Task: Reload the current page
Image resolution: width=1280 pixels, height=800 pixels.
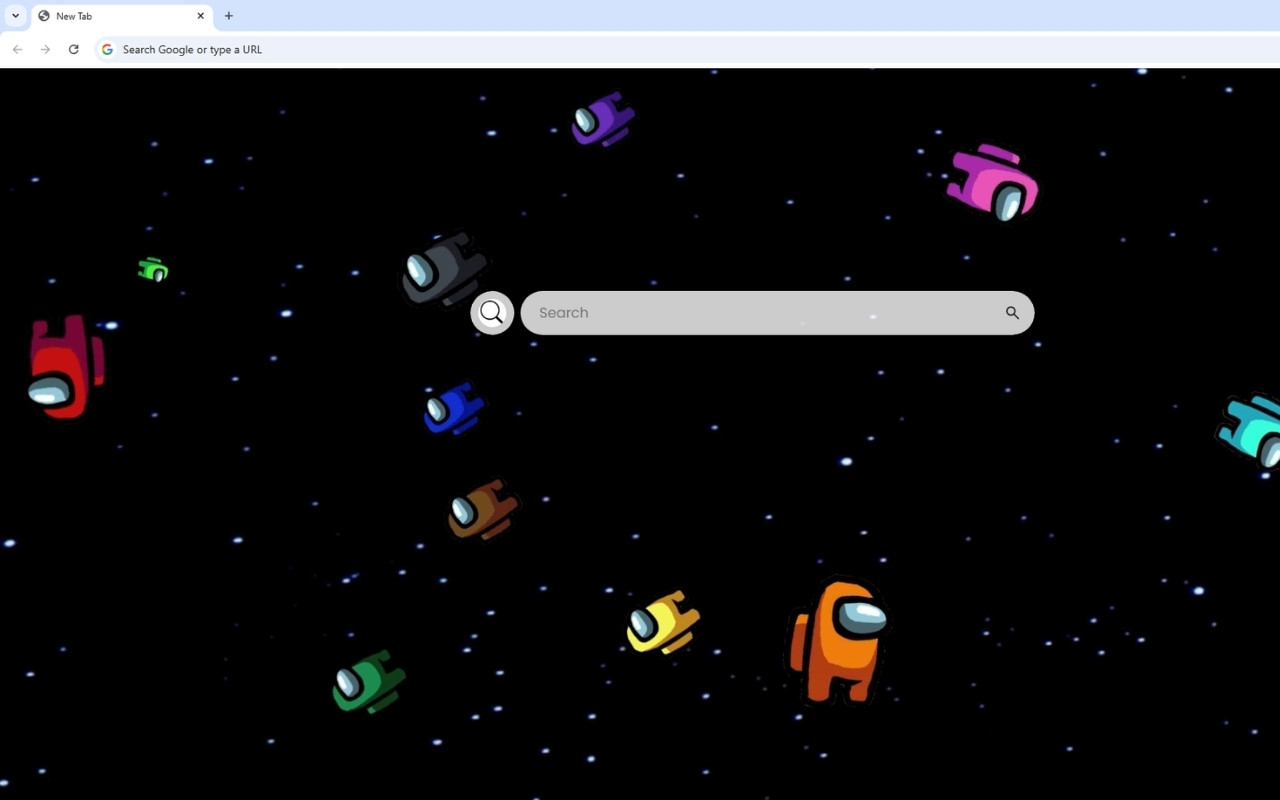Action: tap(73, 49)
